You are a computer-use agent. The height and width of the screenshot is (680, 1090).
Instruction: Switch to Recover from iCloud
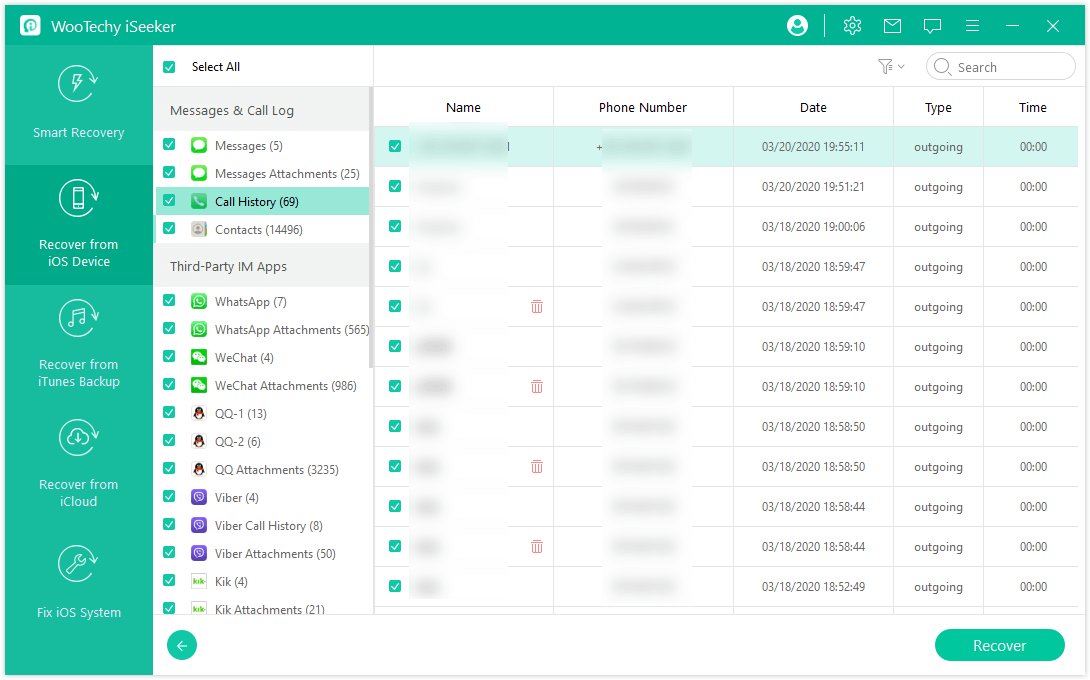[x=78, y=465]
